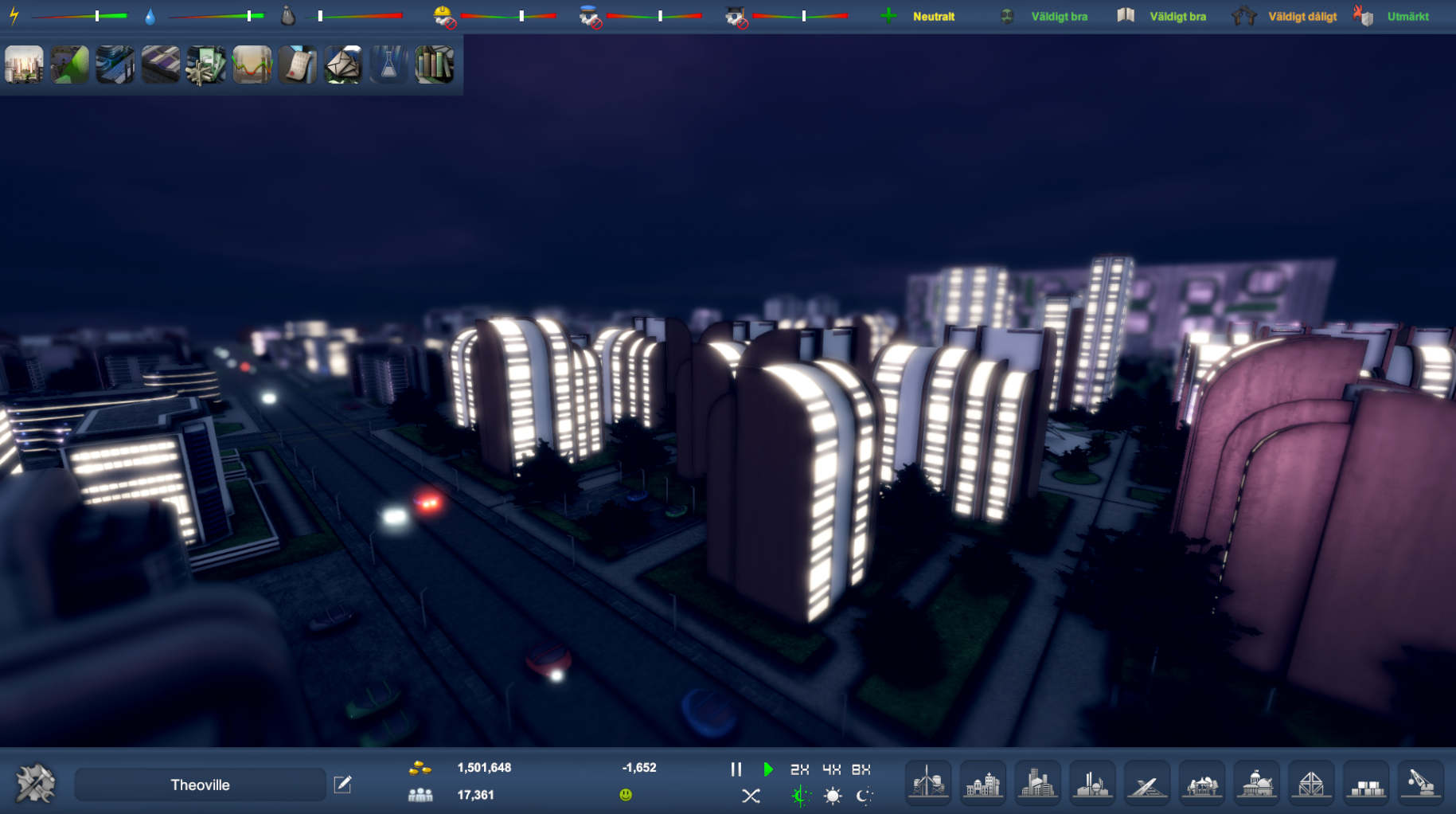Image resolution: width=1456 pixels, height=814 pixels.
Task: Click the yellow hard hat worker icon
Action: pos(444,16)
